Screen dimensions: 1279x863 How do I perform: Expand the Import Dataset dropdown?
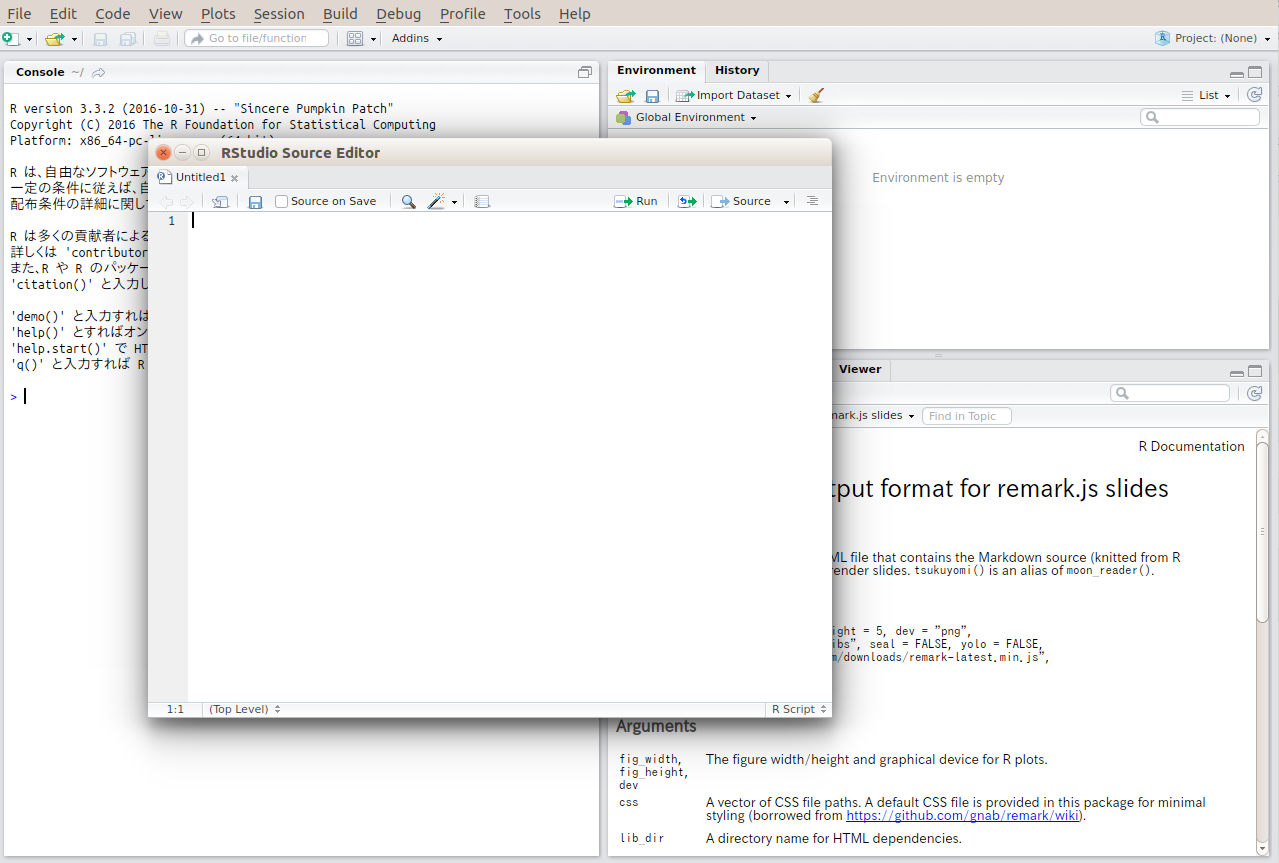pyautogui.click(x=789, y=94)
